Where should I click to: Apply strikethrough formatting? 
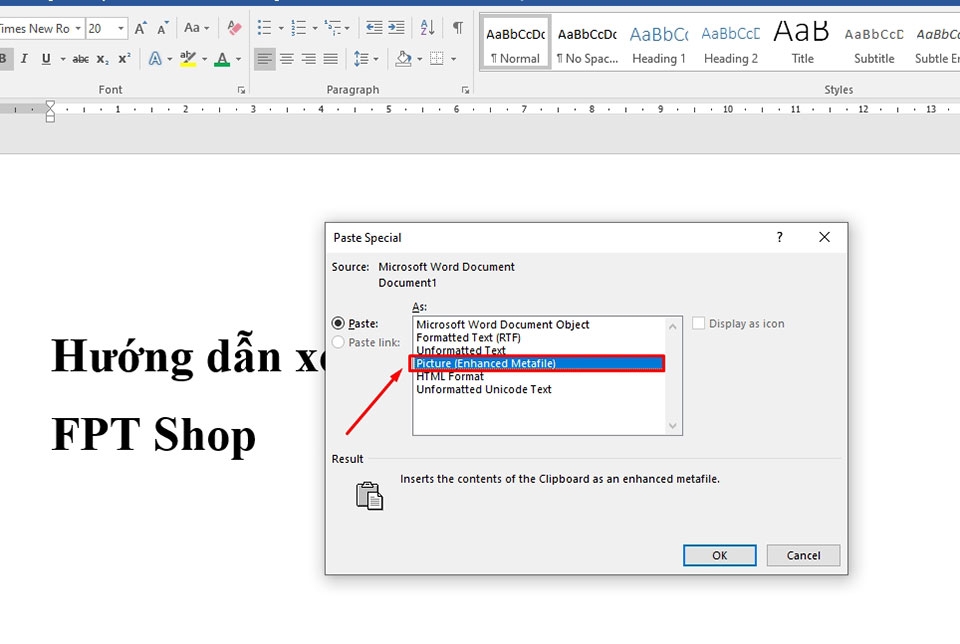[x=80, y=59]
